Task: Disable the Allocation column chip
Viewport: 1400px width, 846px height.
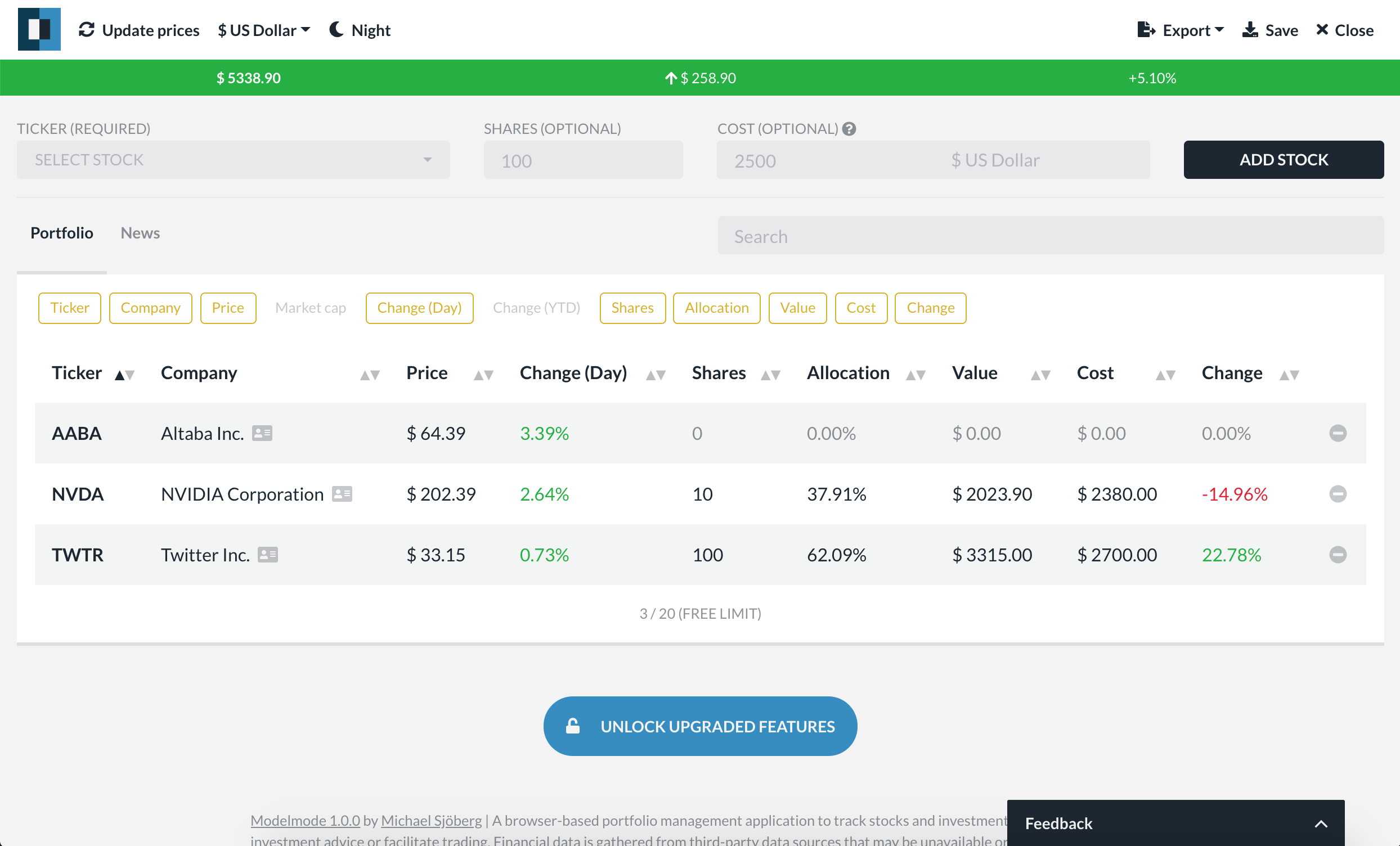Action: [716, 308]
